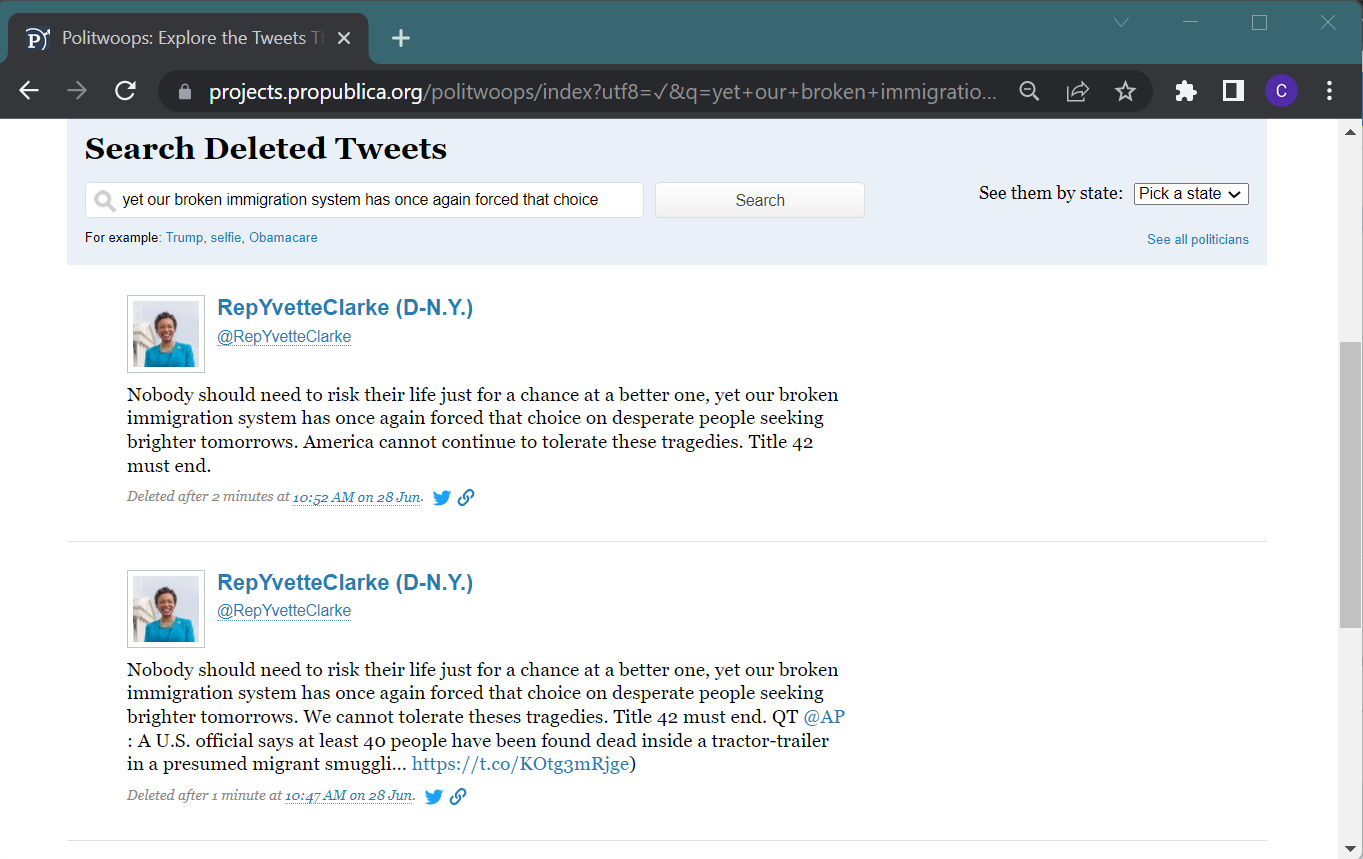Screen dimensions: 1363x859
Task: Open the 10:47 AM on 28 Jun timestamp
Action: (349, 796)
